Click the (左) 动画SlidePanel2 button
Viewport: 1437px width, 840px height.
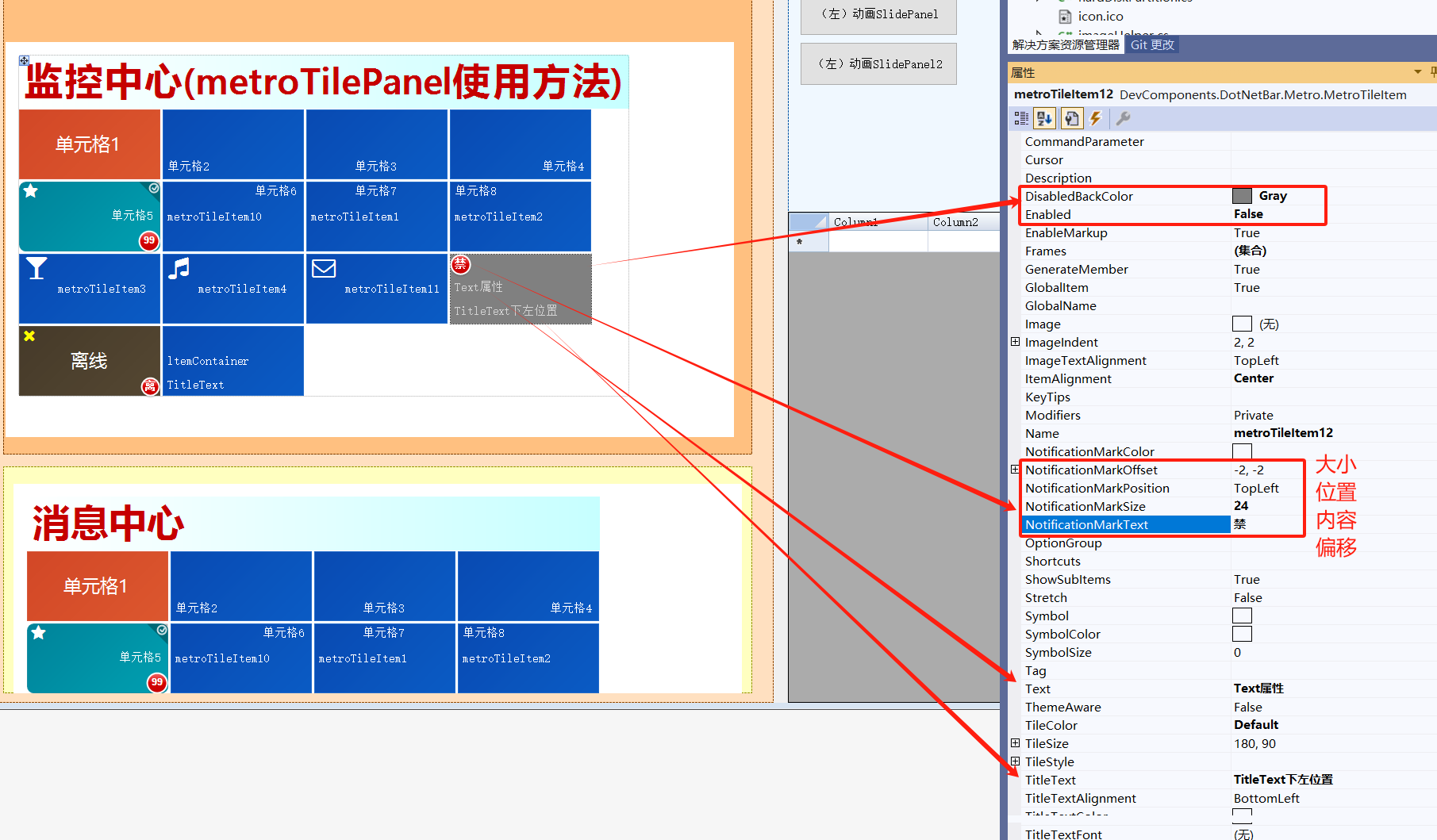tap(878, 64)
